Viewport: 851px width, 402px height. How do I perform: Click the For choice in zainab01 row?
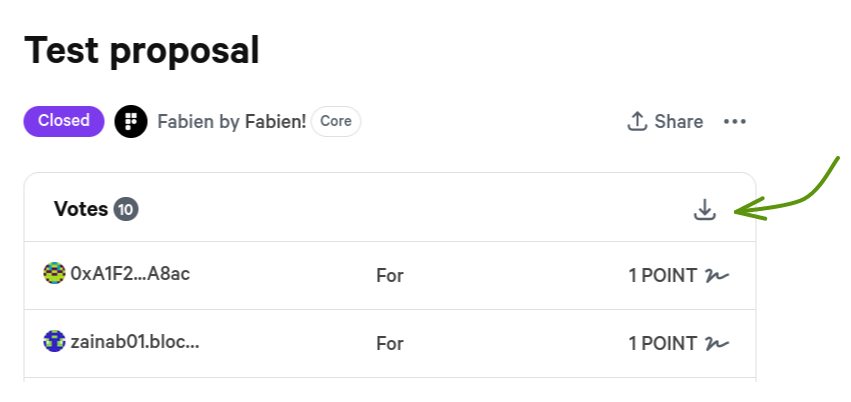coord(389,343)
